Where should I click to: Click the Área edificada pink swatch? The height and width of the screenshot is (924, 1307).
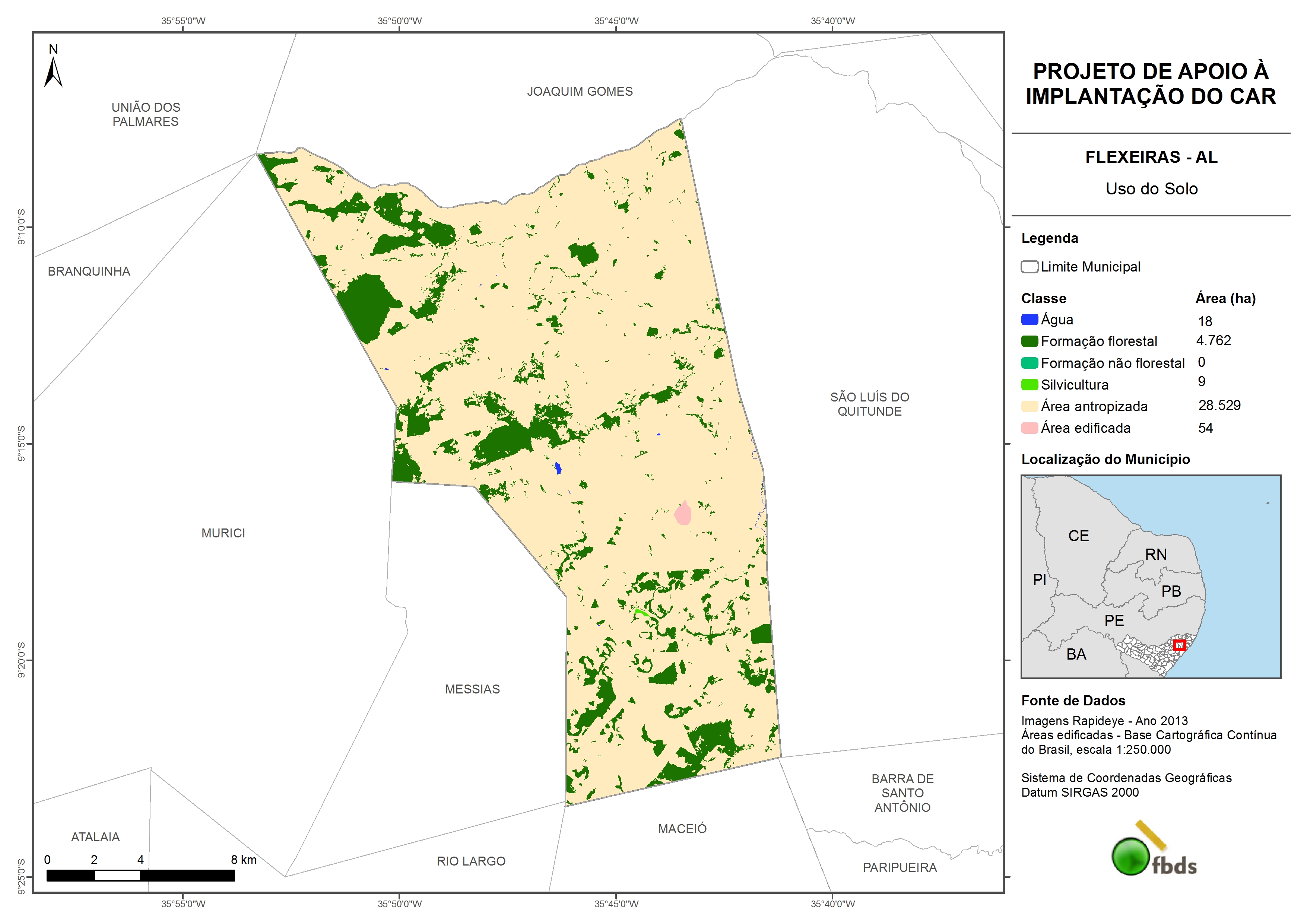click(1029, 428)
